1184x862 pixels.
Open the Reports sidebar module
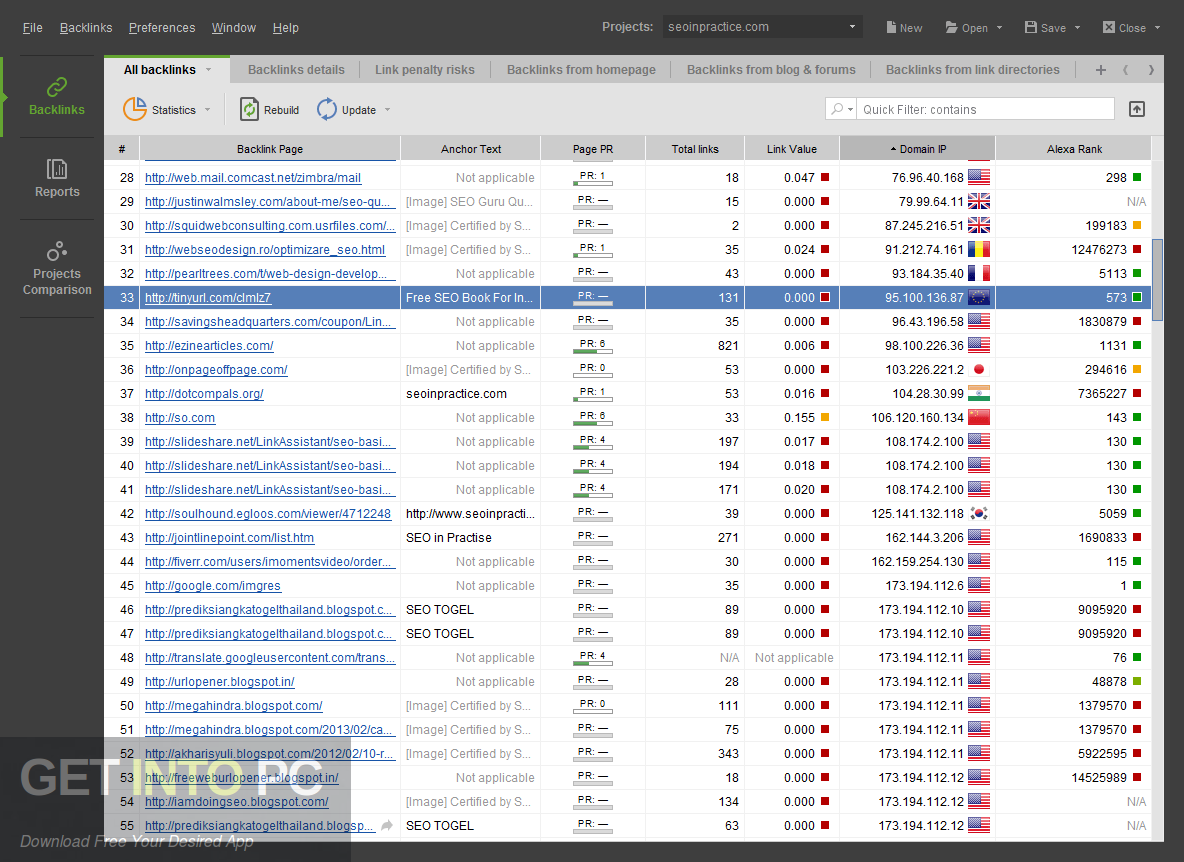tap(57, 178)
